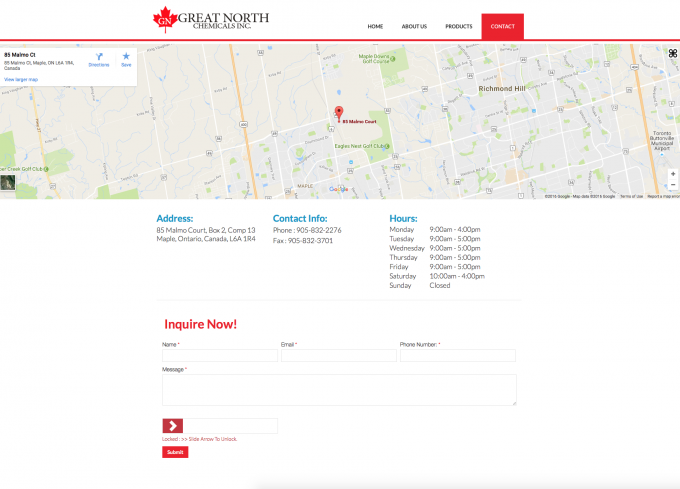Click inside the Message text area
This screenshot has width=680, height=489.
(338, 390)
